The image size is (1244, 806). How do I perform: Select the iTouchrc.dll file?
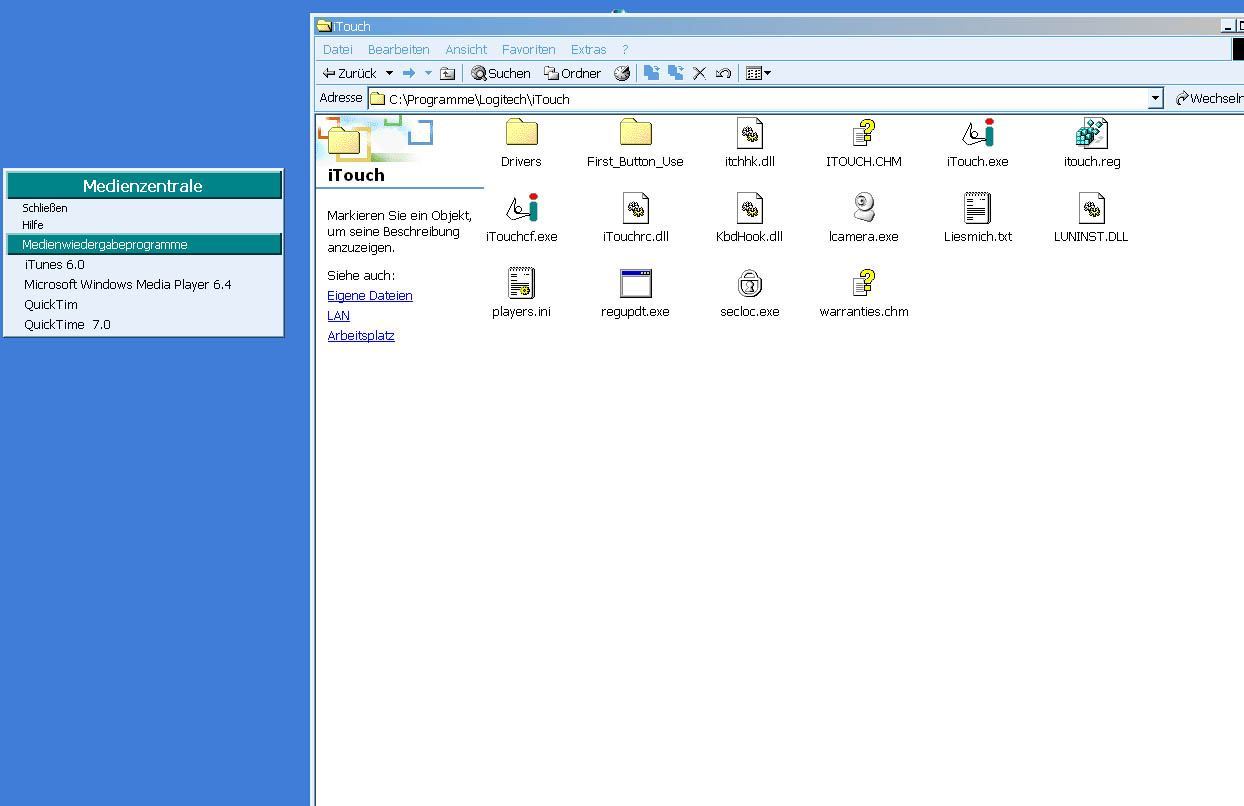(635, 218)
